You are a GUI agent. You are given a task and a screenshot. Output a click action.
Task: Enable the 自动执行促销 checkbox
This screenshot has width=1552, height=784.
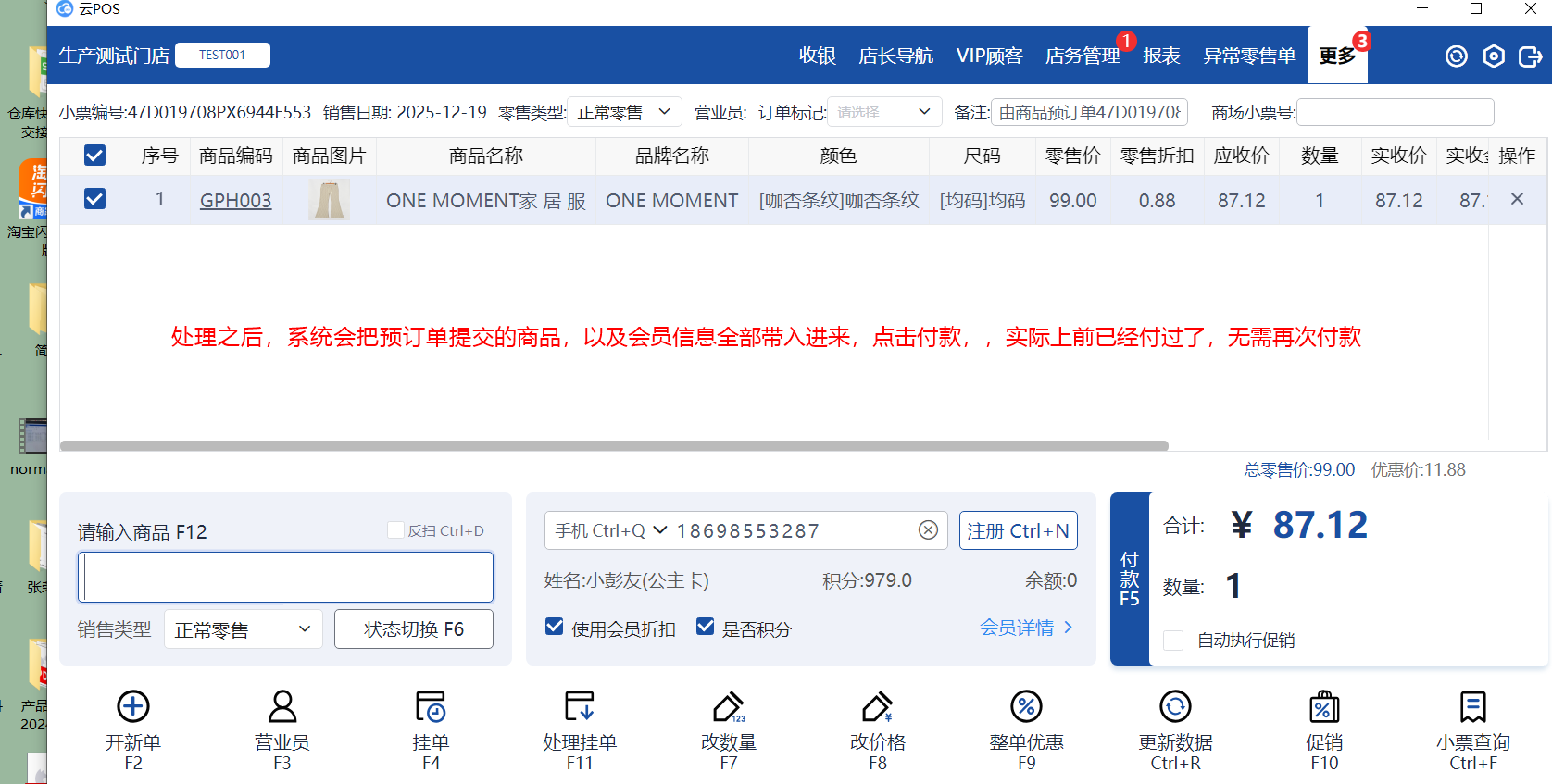point(1173,641)
